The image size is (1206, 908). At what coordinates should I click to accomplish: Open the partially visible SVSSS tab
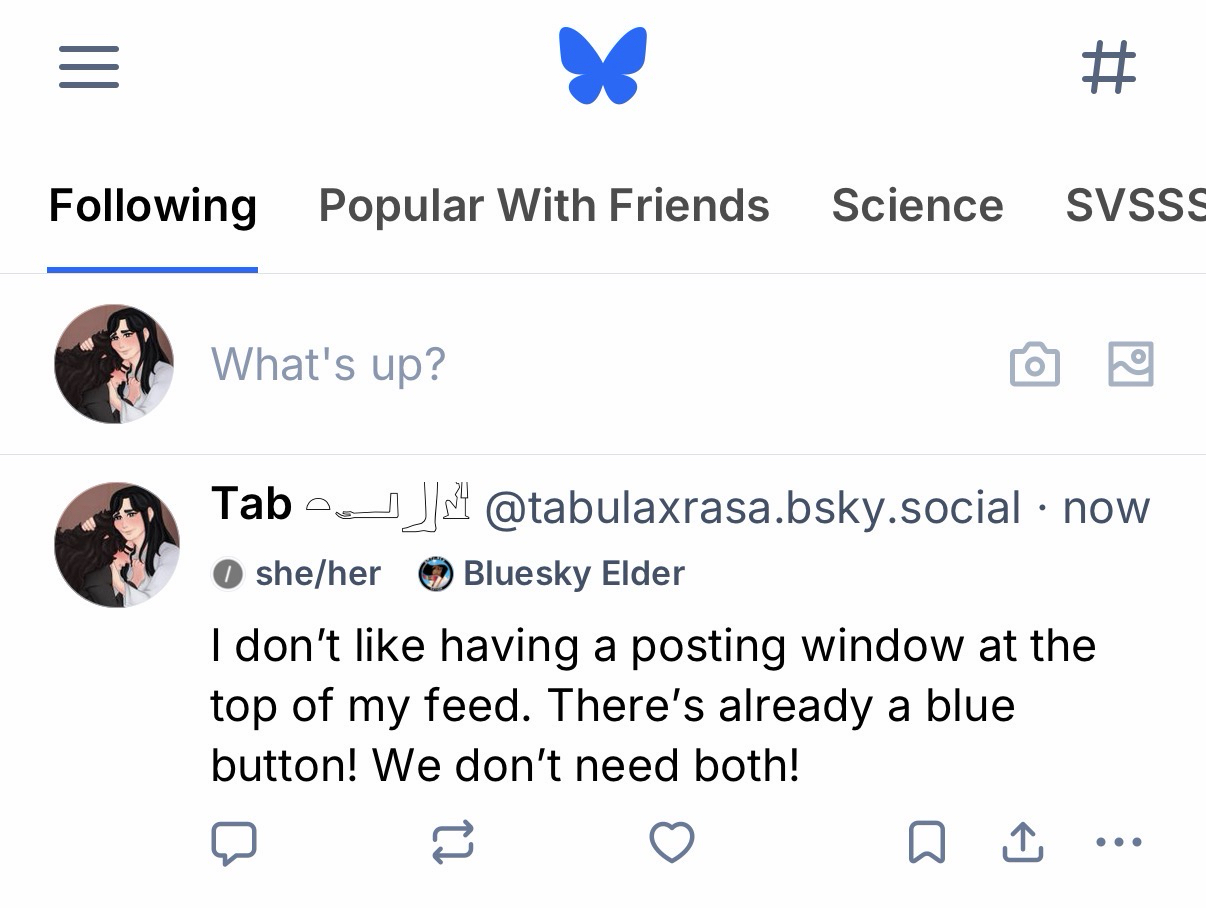pyautogui.click(x=1136, y=206)
